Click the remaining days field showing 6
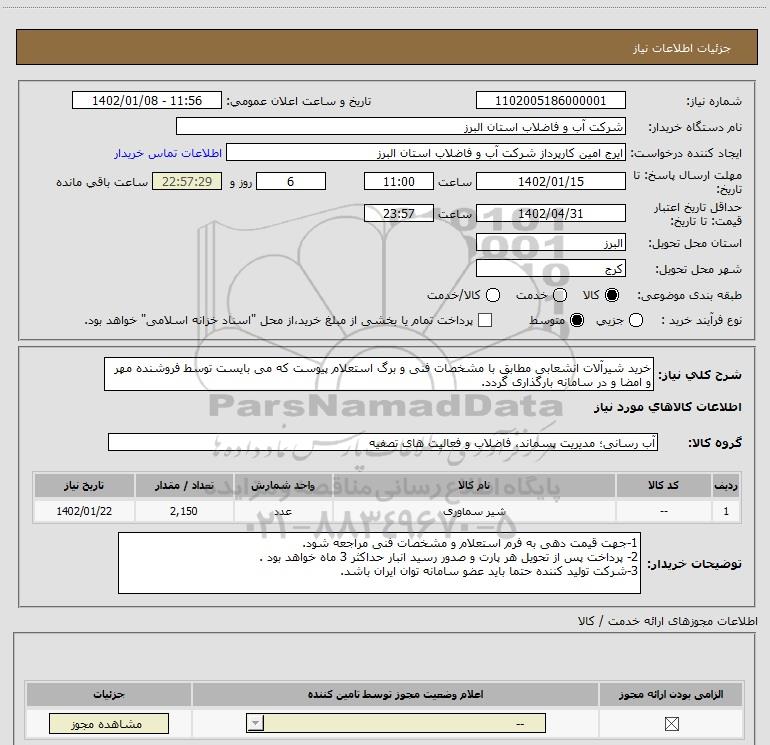The width and height of the screenshot is (770, 745). pyautogui.click(x=291, y=182)
